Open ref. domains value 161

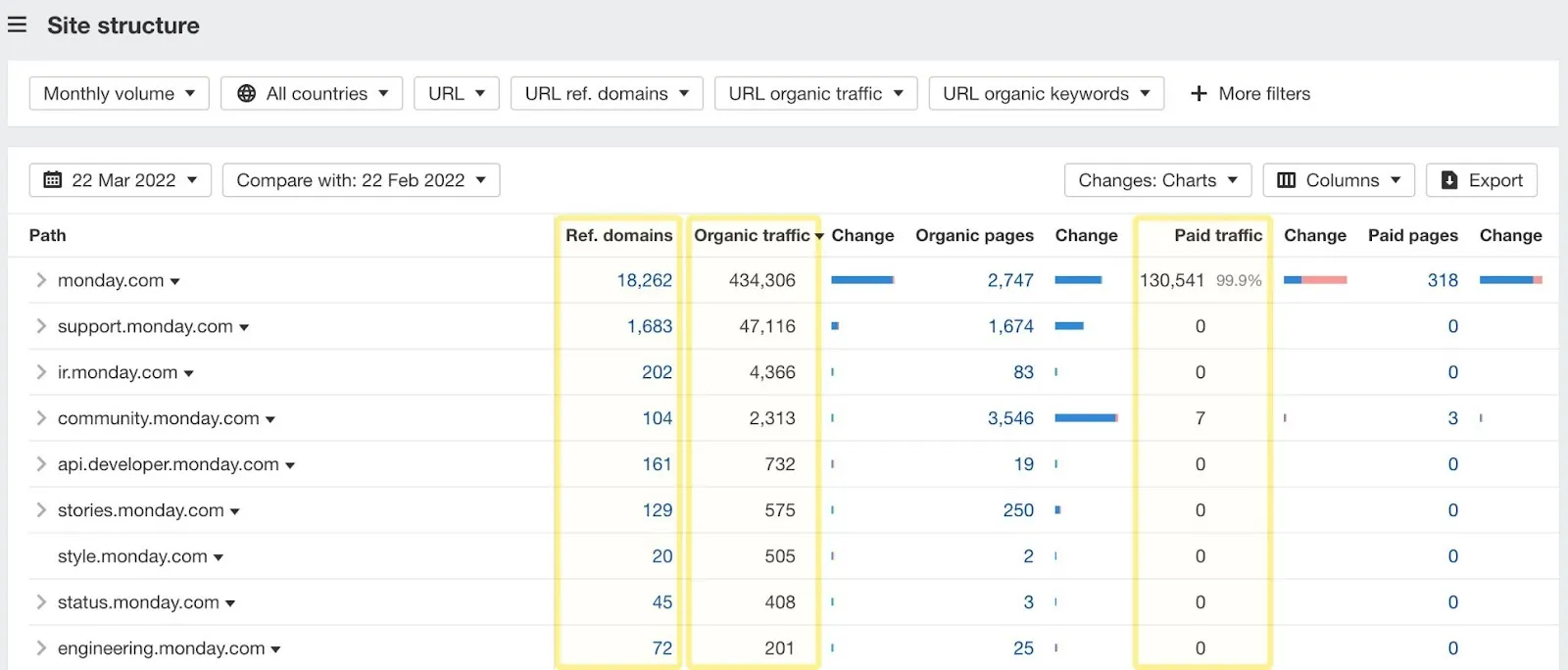(657, 464)
